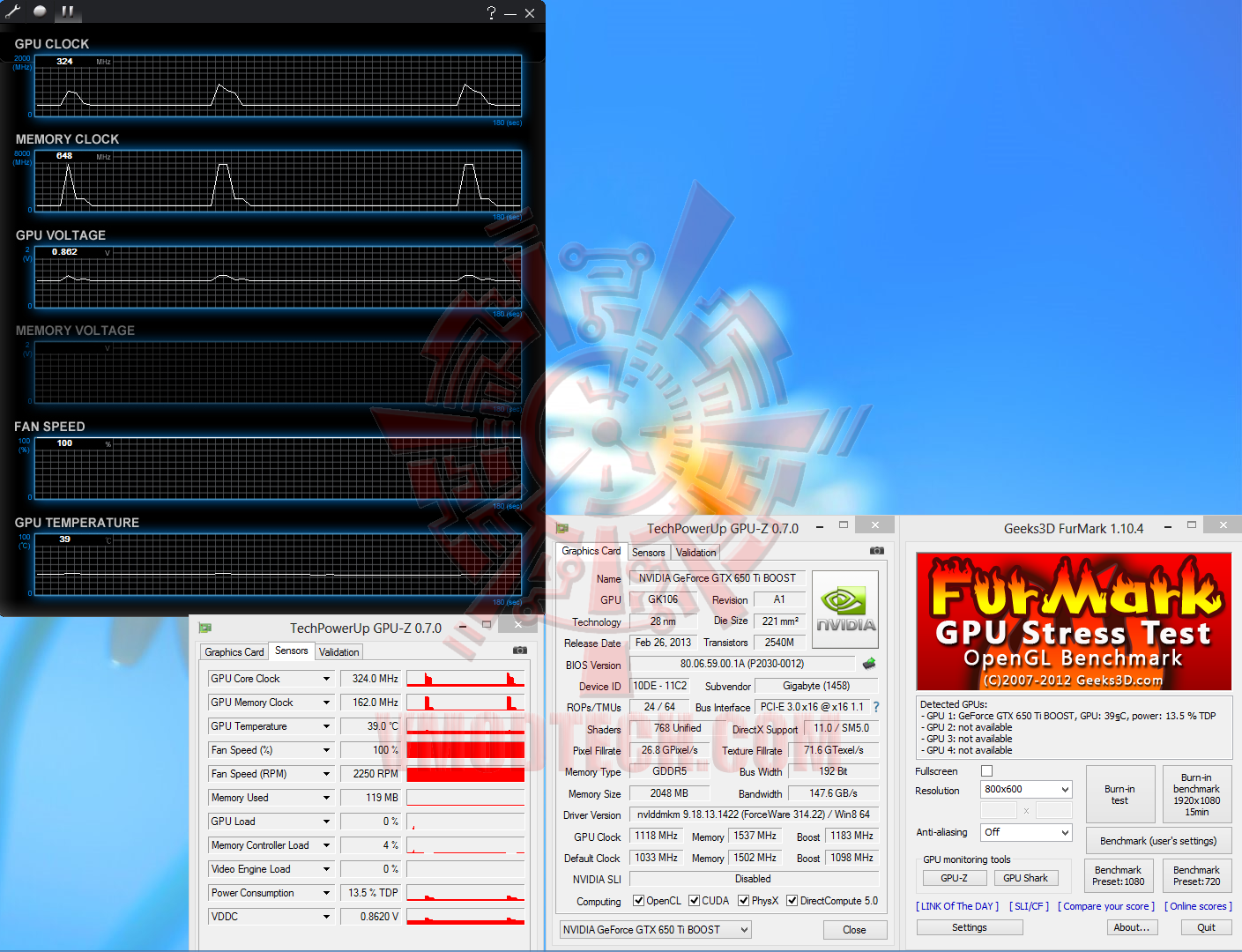Click the FurMark GPU Stress Test banner
Viewport: 1242px width, 952px height.
[x=1074, y=621]
